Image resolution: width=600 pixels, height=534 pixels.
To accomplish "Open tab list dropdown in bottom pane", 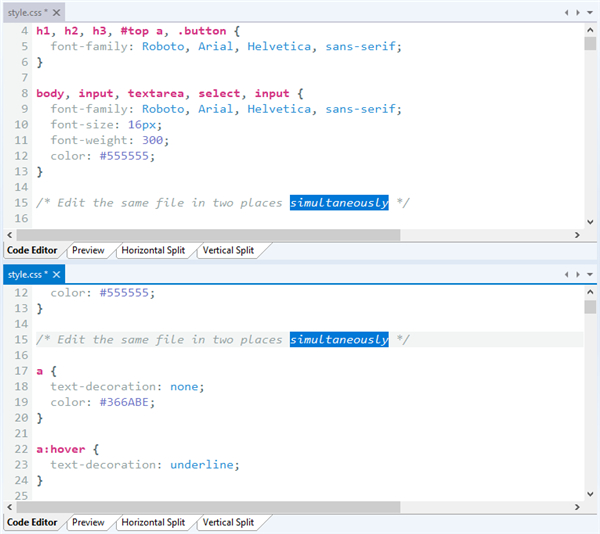I will coord(590,274).
